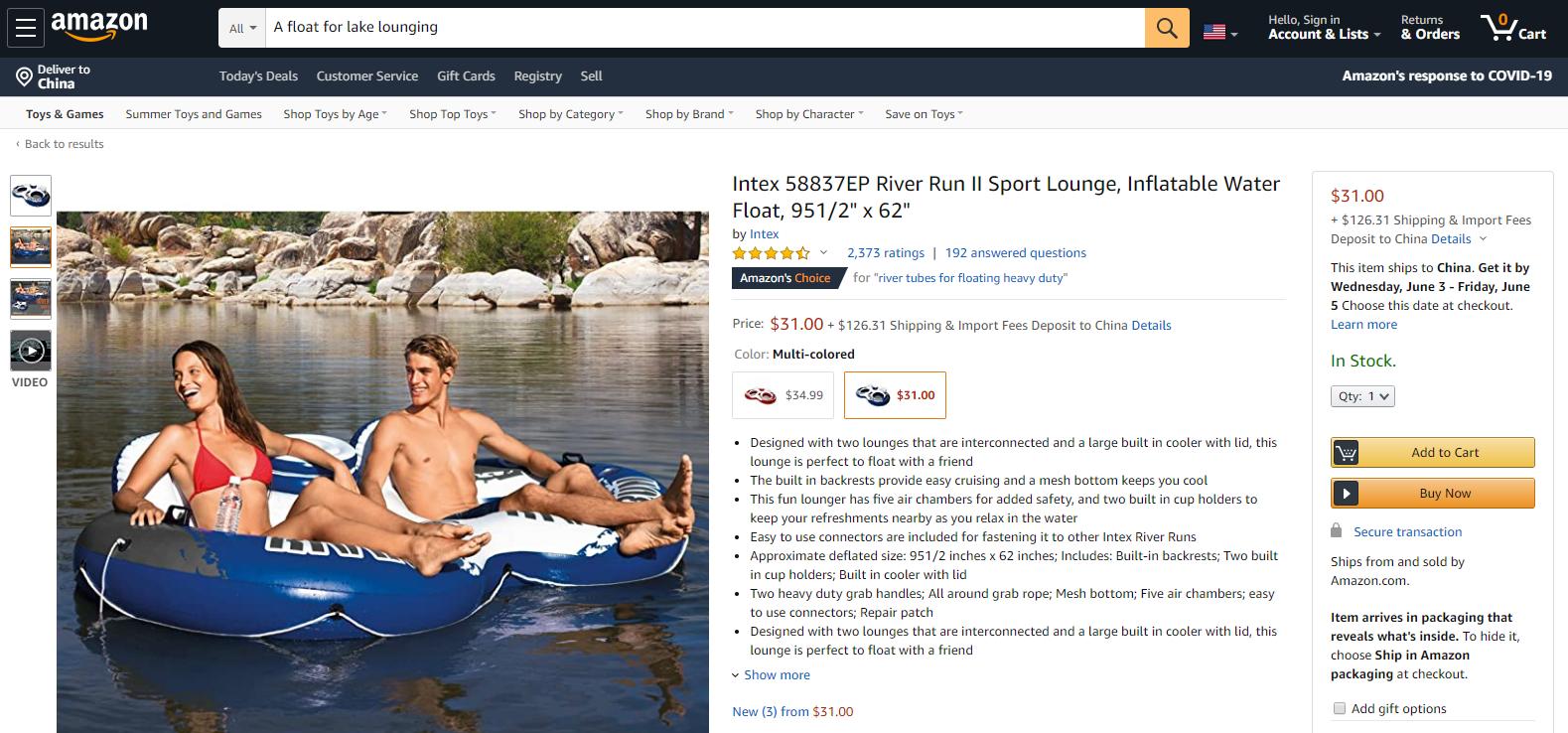Open the hamburger navigation menu
The height and width of the screenshot is (733, 1568).
[25, 27]
